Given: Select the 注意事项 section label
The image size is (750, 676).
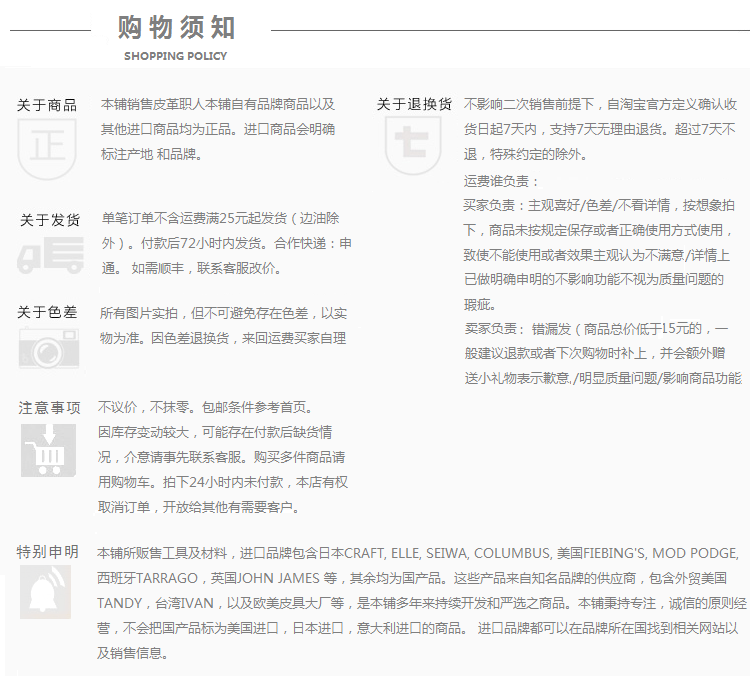Looking at the screenshot, I should pyautogui.click(x=50, y=408).
